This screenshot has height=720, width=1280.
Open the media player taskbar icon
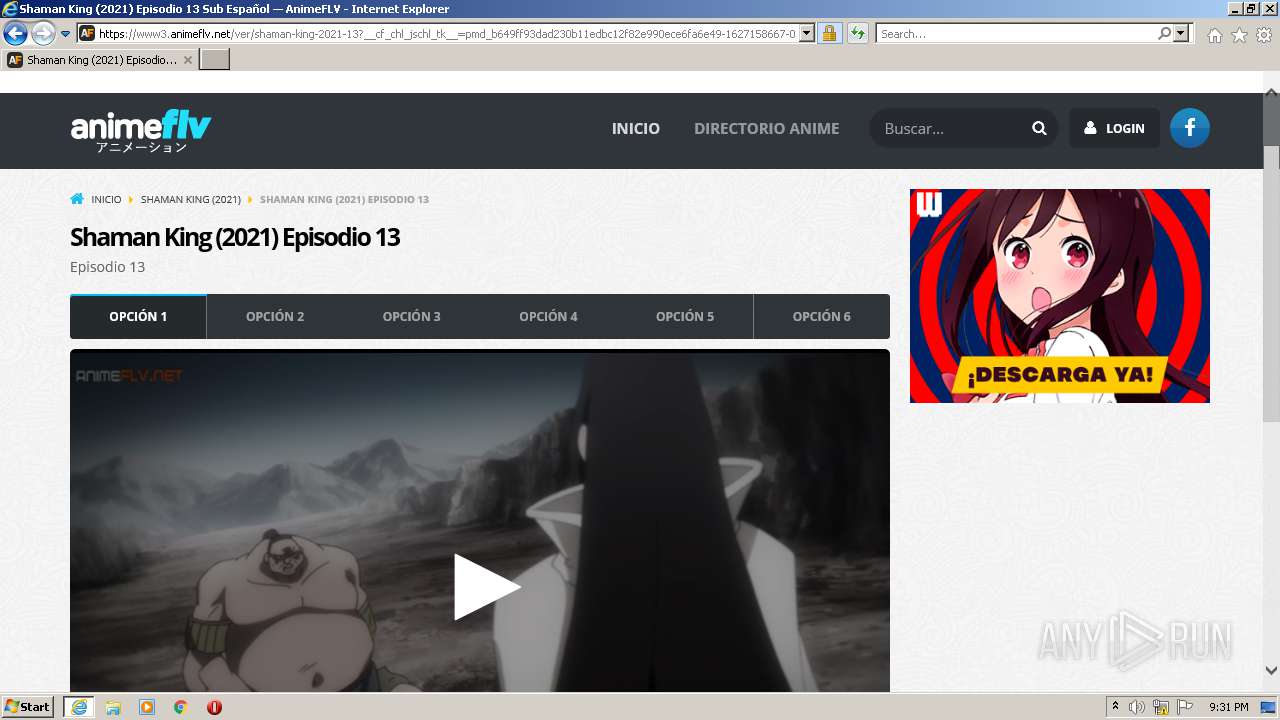(x=147, y=707)
